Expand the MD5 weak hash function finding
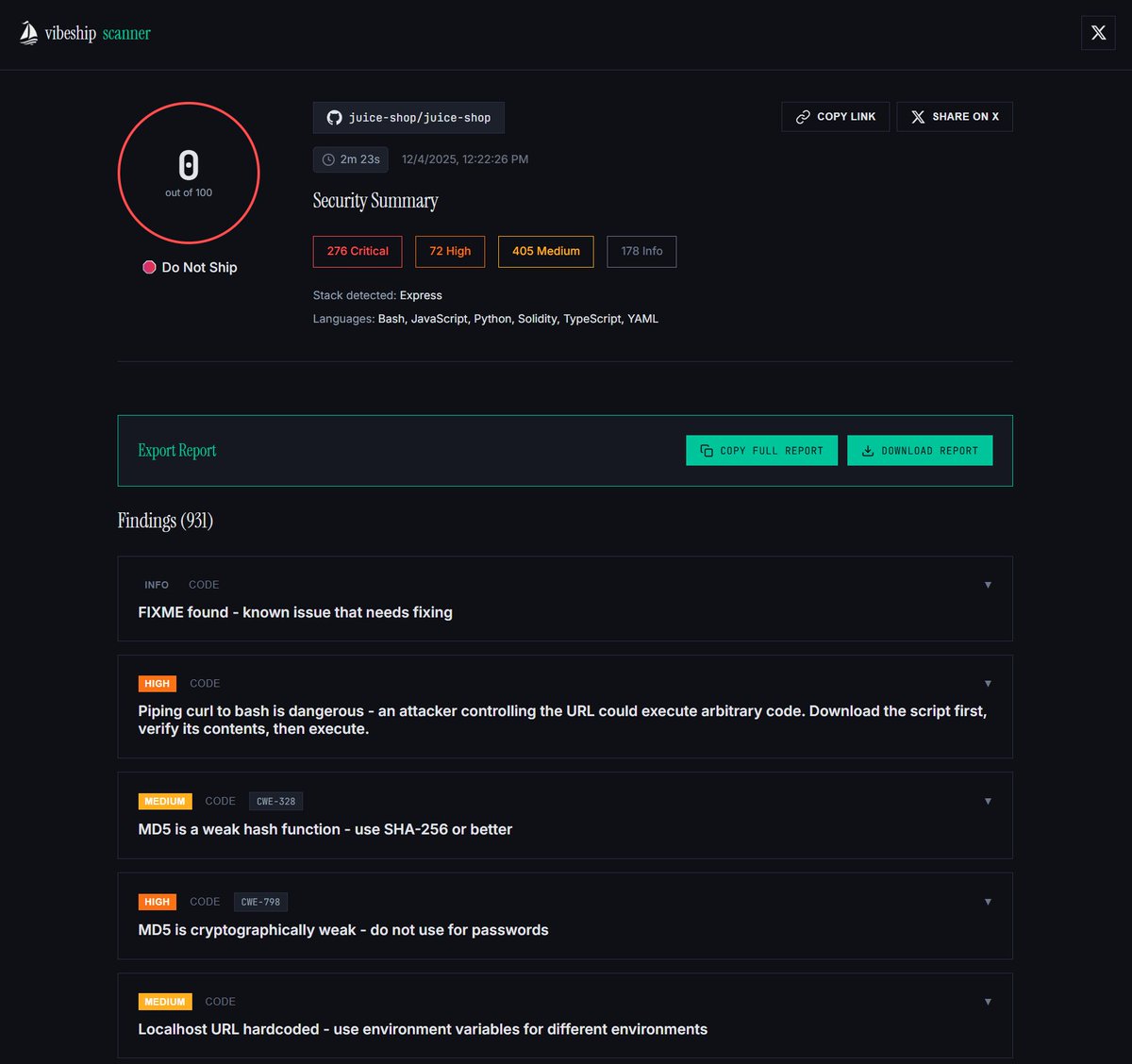 coord(988,801)
